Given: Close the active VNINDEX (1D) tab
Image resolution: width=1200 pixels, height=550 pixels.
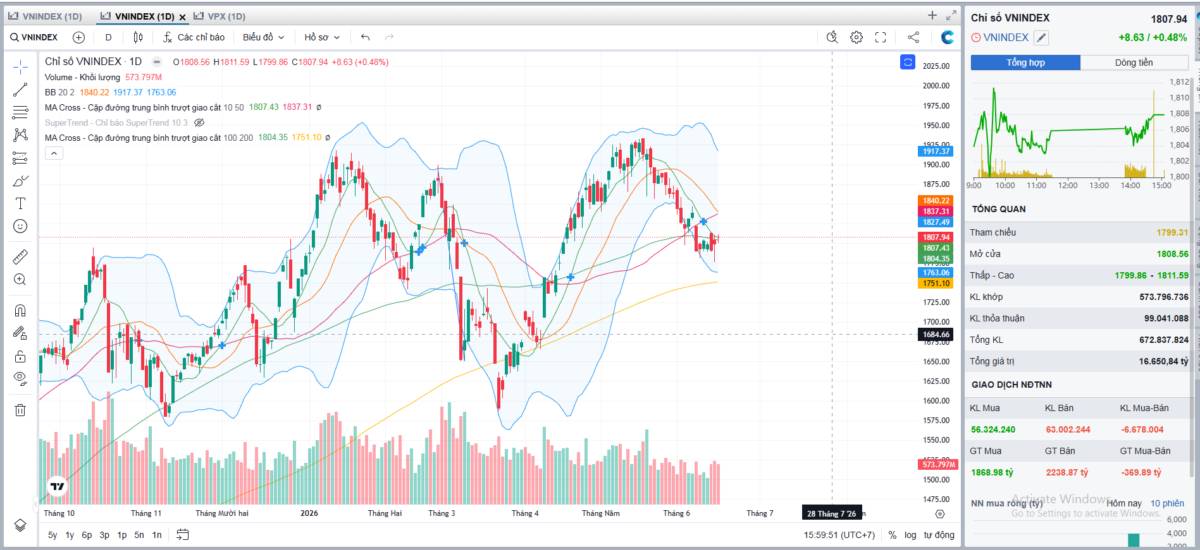Looking at the screenshot, I should point(182,17).
